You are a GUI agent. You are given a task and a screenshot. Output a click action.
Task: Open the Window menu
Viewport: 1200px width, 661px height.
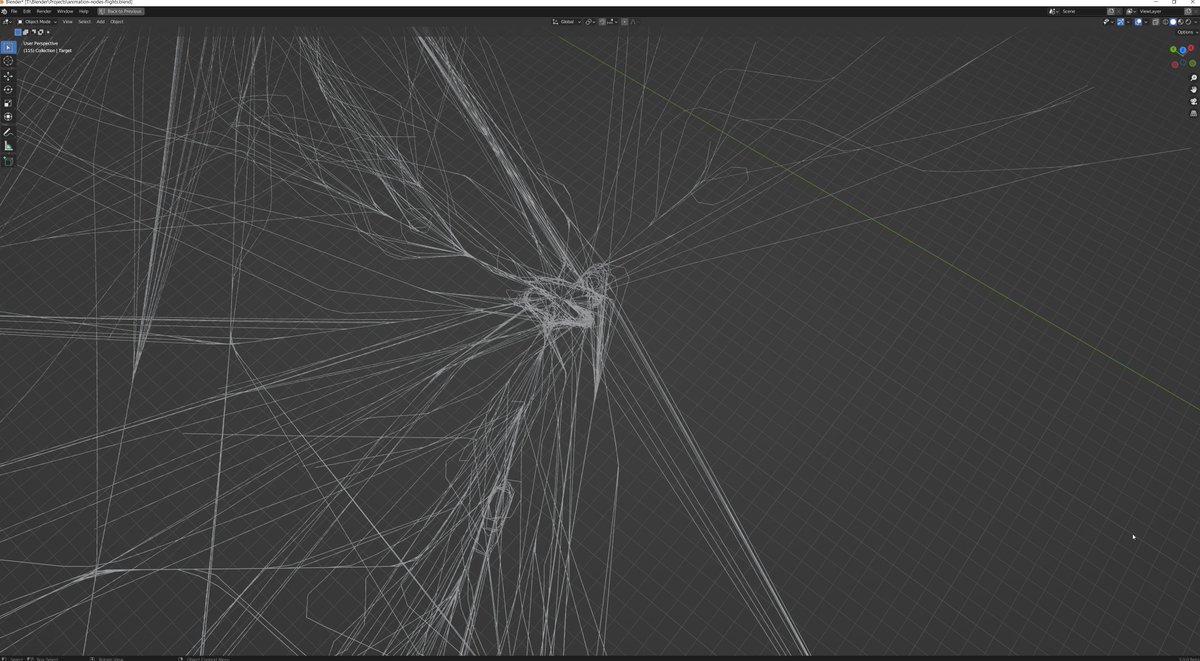coord(65,12)
